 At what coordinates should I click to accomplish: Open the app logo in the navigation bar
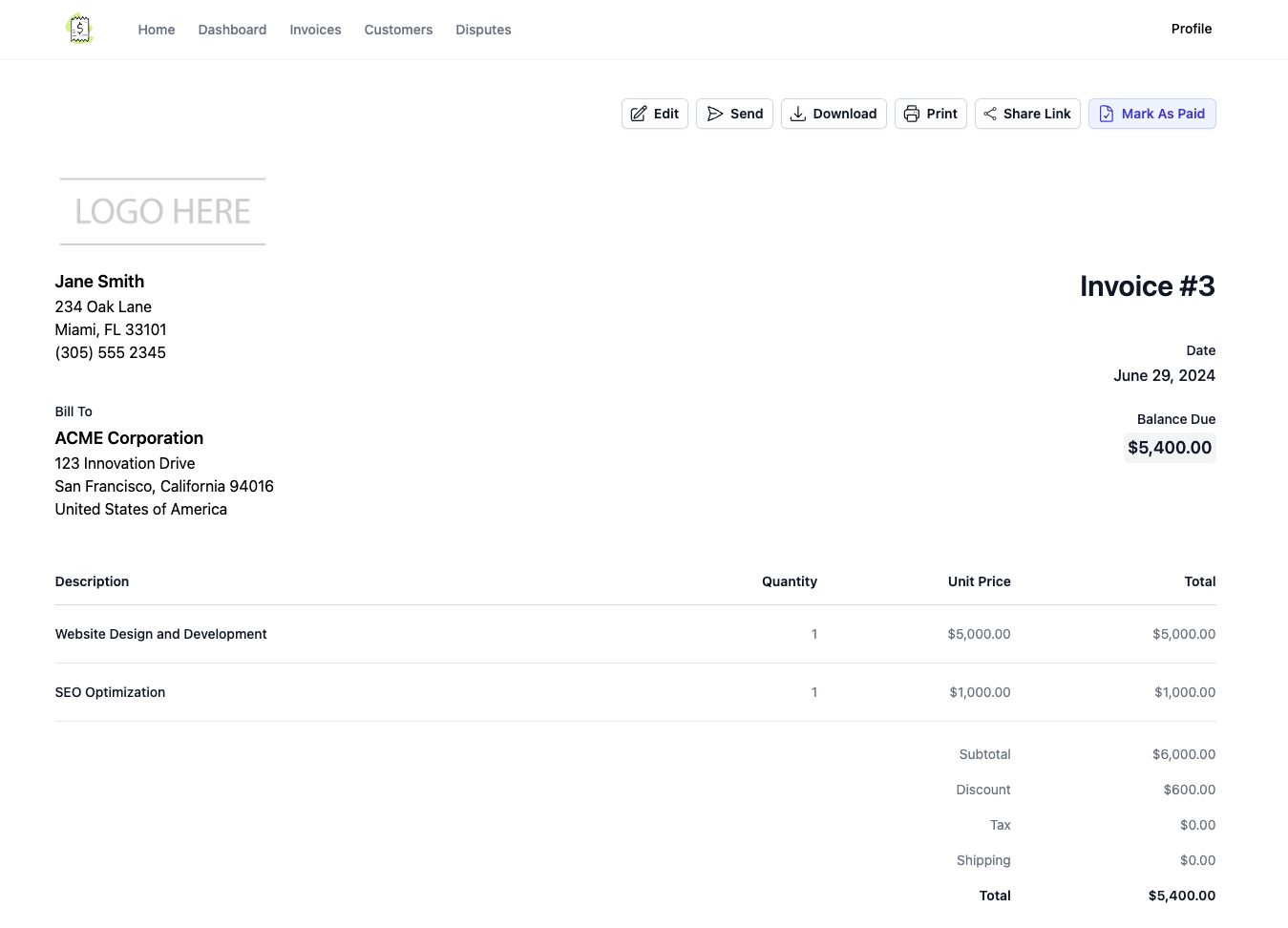pos(79,29)
